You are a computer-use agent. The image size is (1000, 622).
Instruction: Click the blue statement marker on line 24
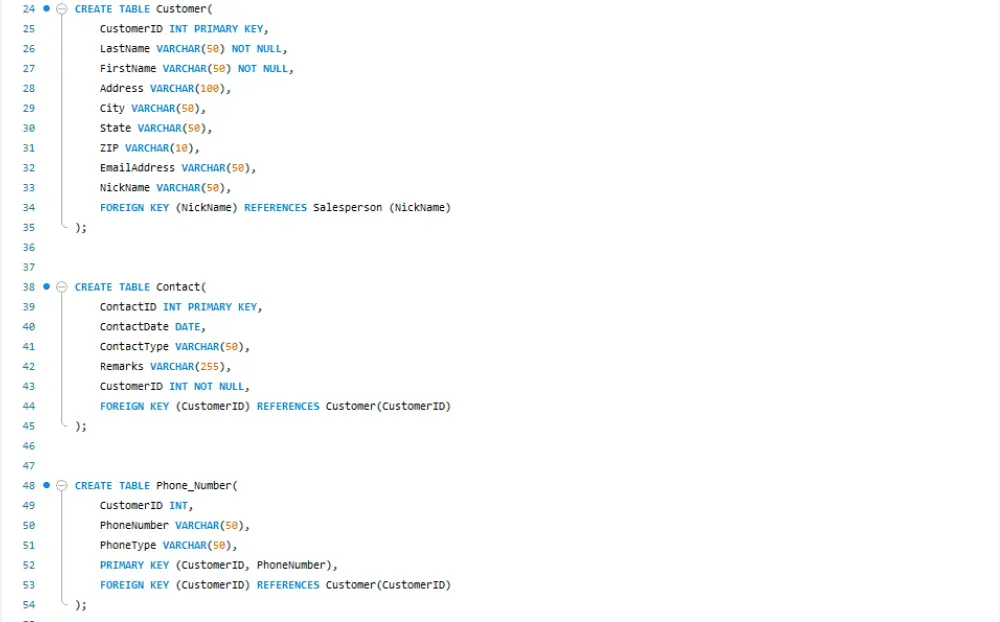pos(47,8)
